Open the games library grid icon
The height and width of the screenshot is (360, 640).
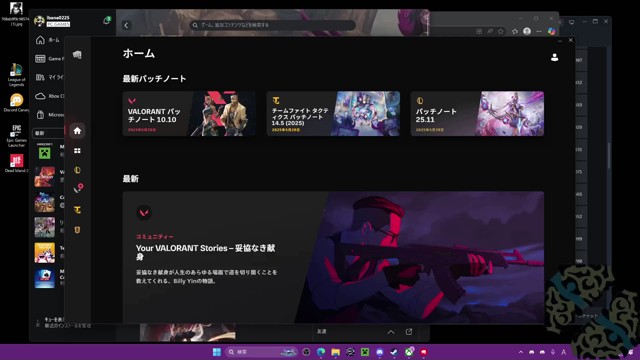click(77, 151)
